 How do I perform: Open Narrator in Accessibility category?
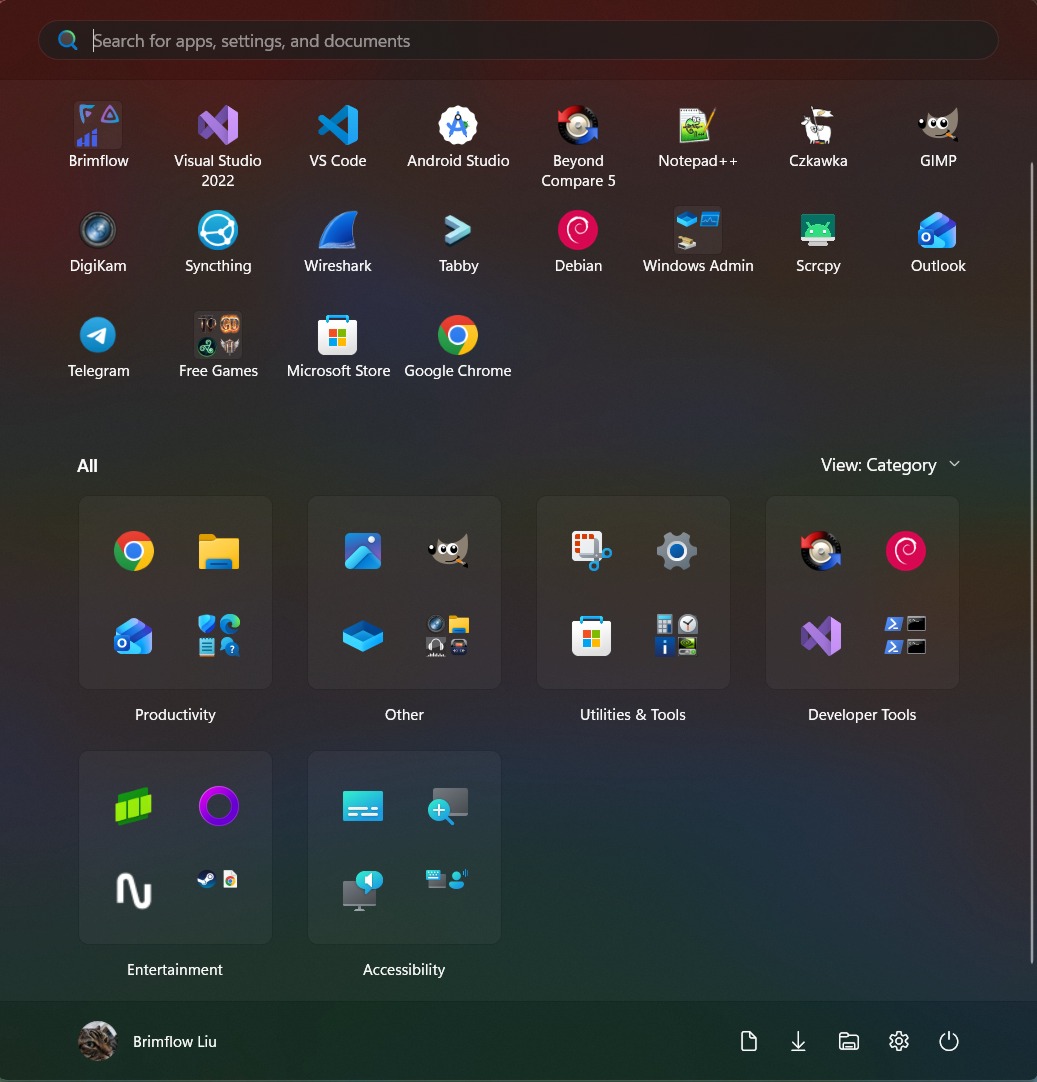(x=363, y=891)
